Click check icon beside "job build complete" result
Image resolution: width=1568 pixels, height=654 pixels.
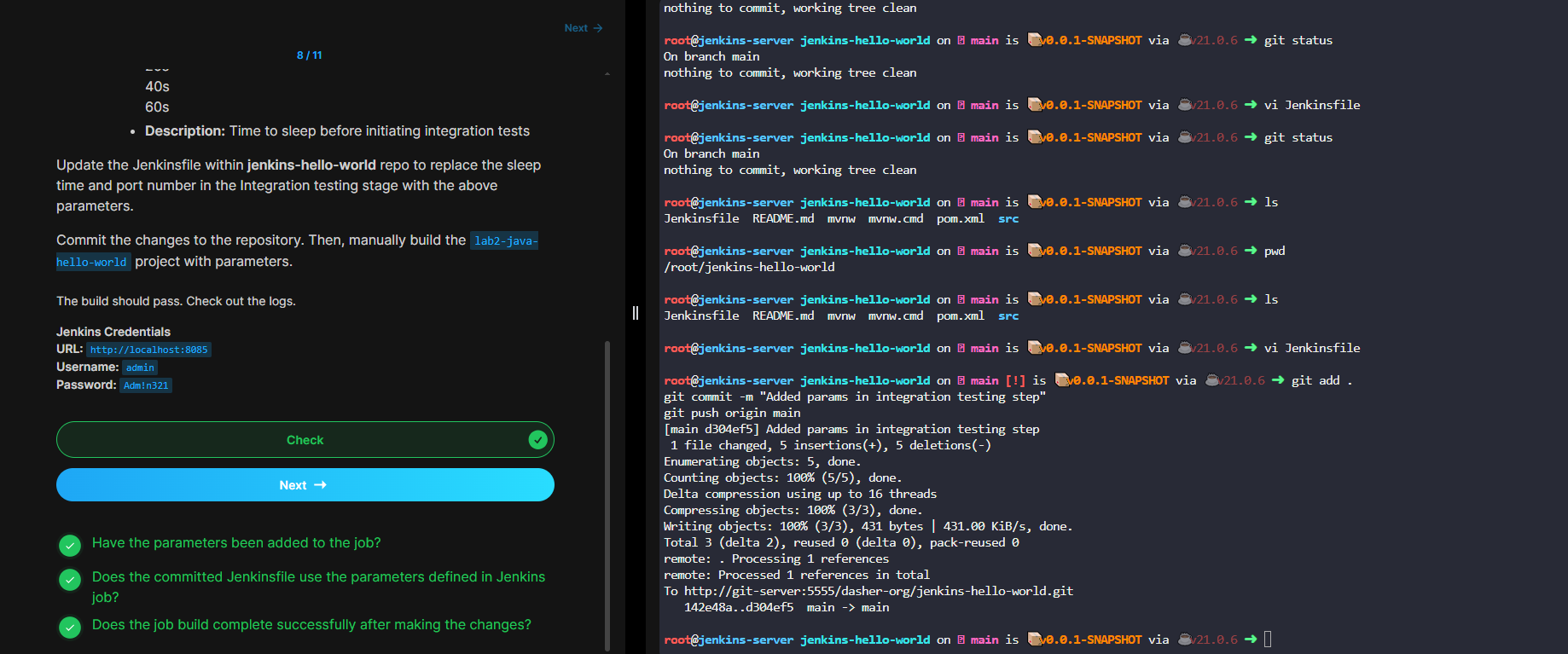[70, 627]
